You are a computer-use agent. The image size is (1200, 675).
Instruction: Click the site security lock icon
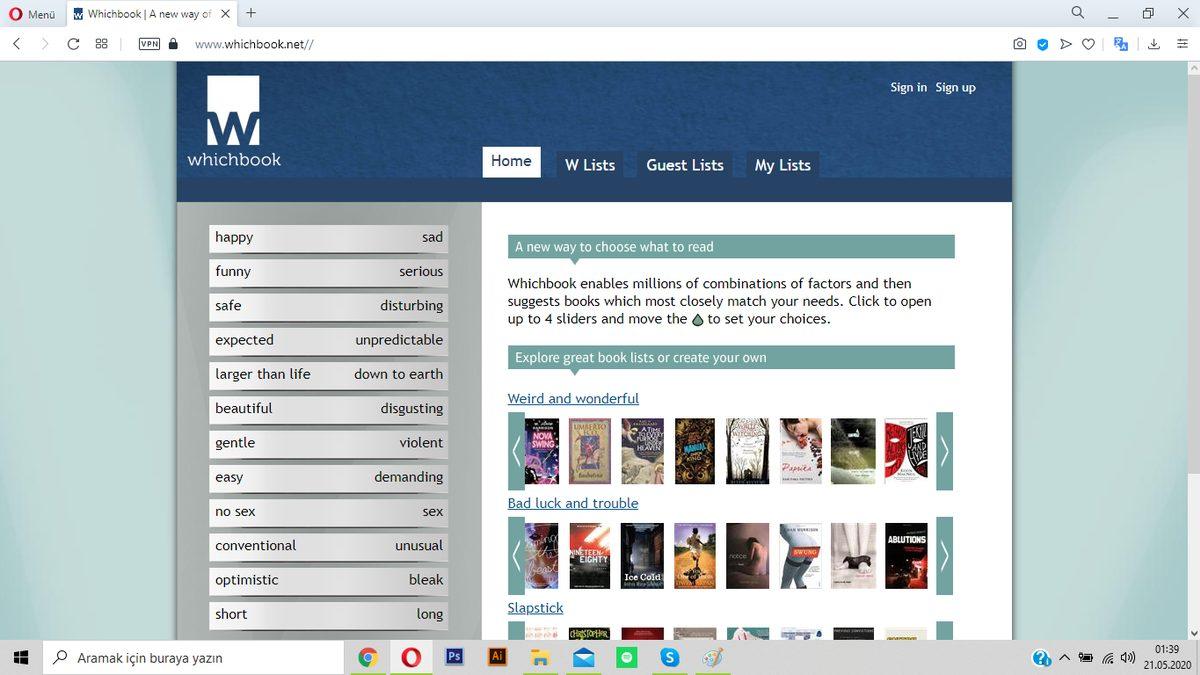click(x=172, y=44)
